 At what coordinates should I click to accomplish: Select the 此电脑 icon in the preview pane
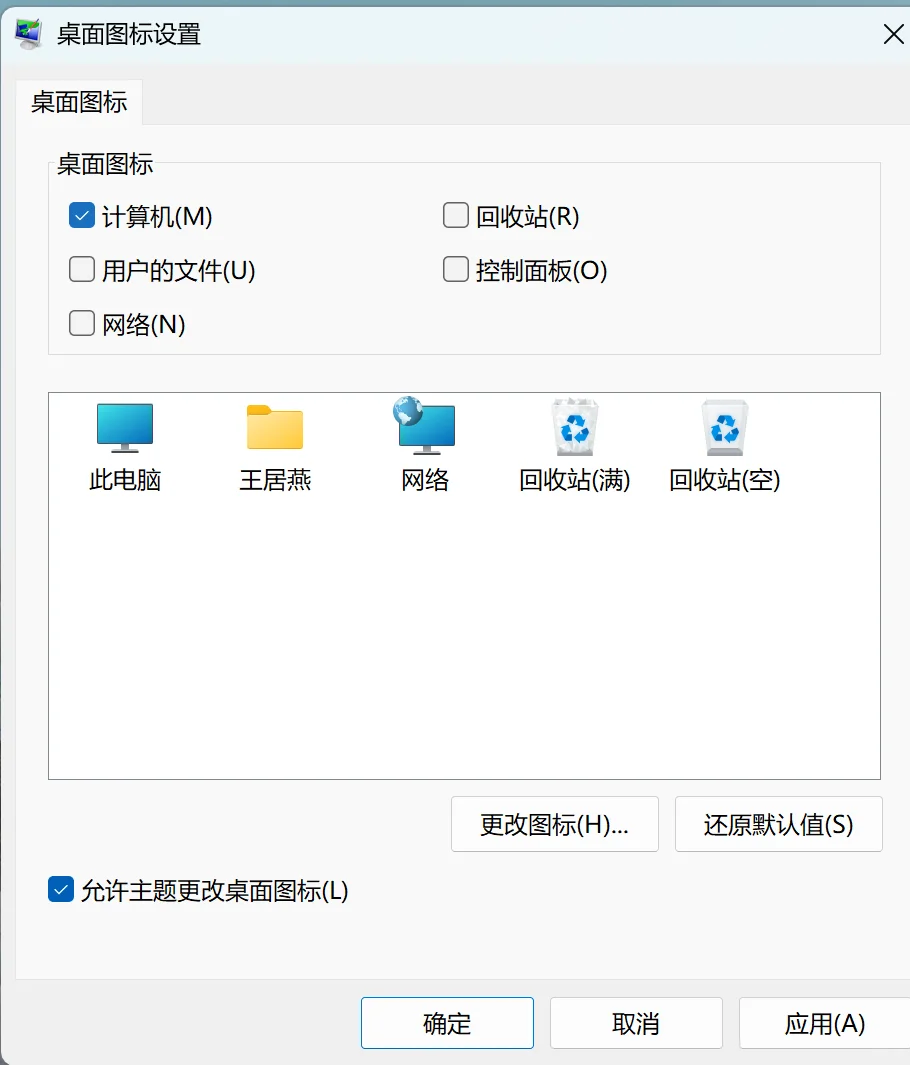coord(125,426)
